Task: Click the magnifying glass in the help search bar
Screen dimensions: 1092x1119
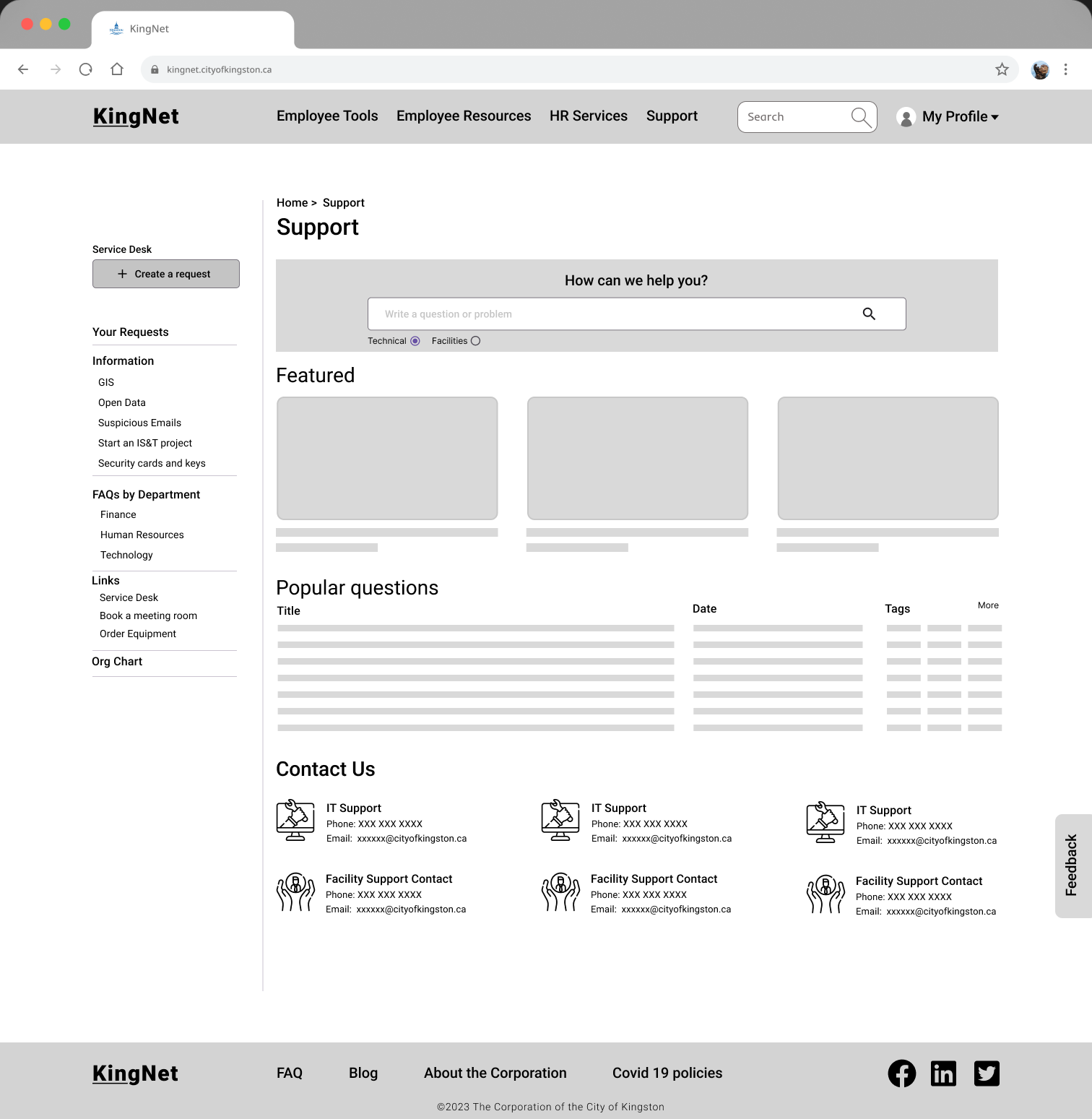Action: pos(868,314)
